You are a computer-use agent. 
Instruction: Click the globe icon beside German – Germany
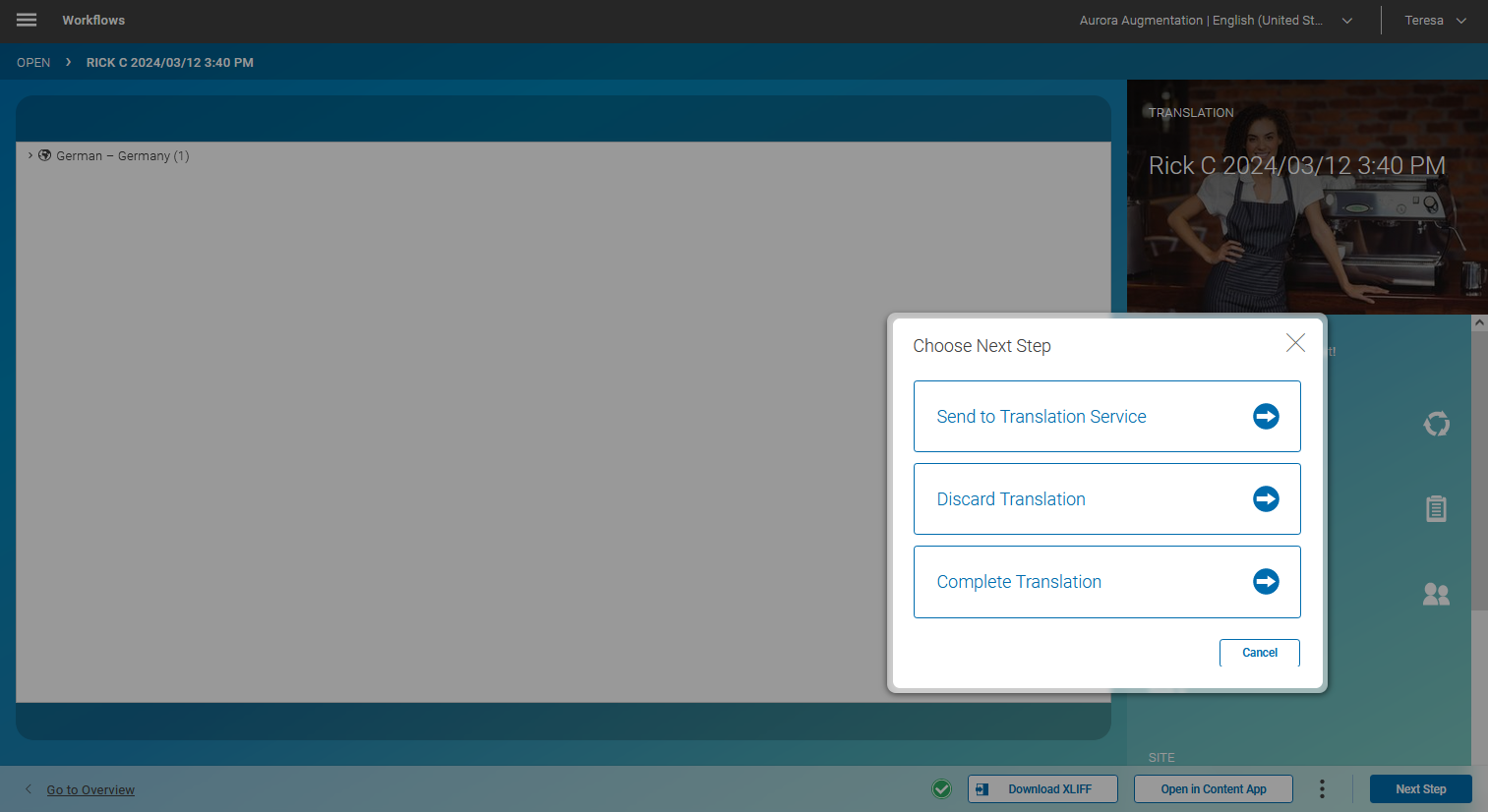pyautogui.click(x=44, y=155)
